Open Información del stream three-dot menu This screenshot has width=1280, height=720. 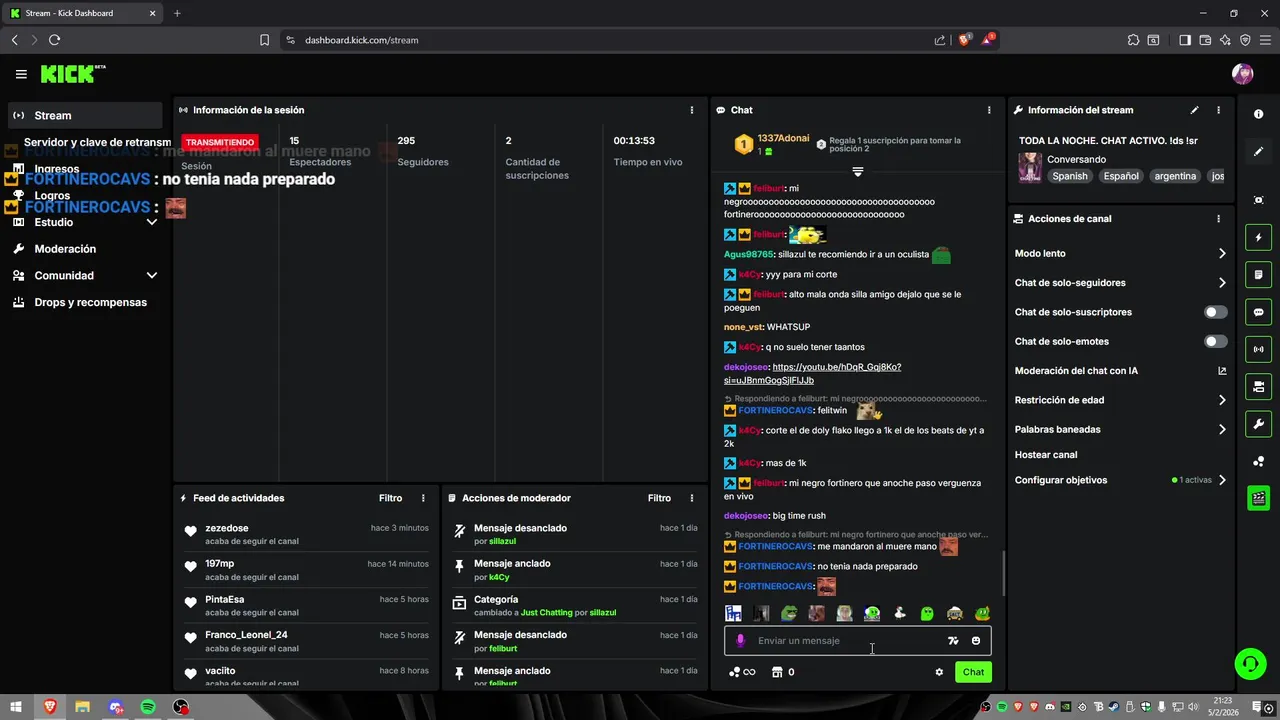(x=1218, y=110)
